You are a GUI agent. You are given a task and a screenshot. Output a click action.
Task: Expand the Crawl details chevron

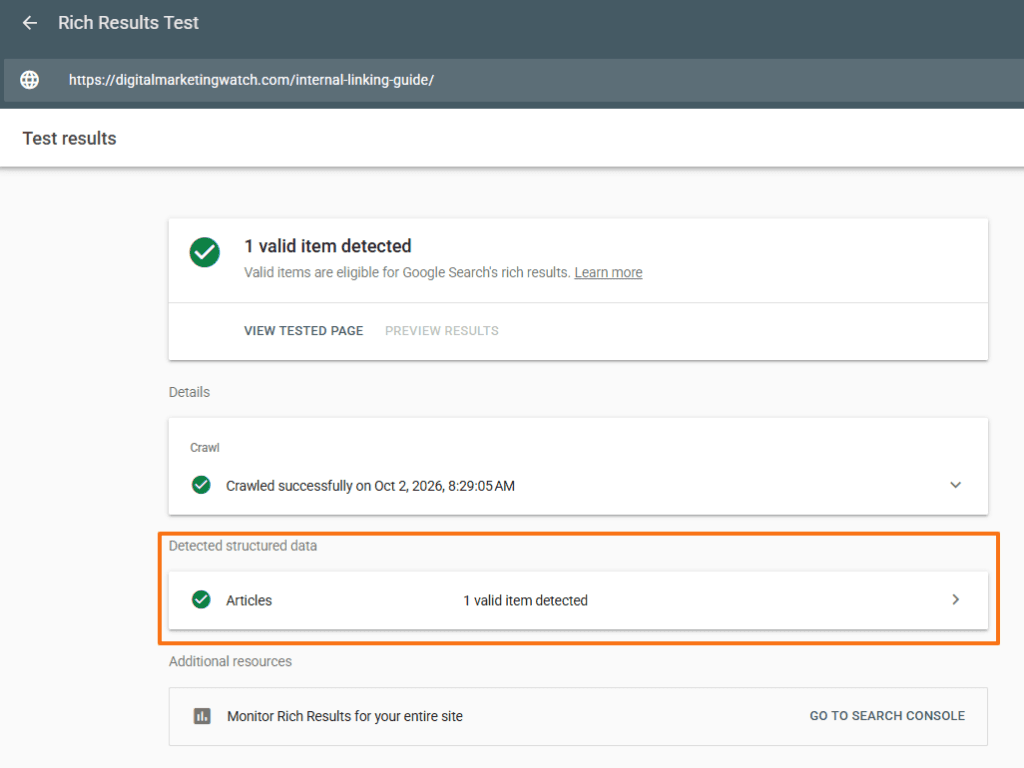point(955,485)
